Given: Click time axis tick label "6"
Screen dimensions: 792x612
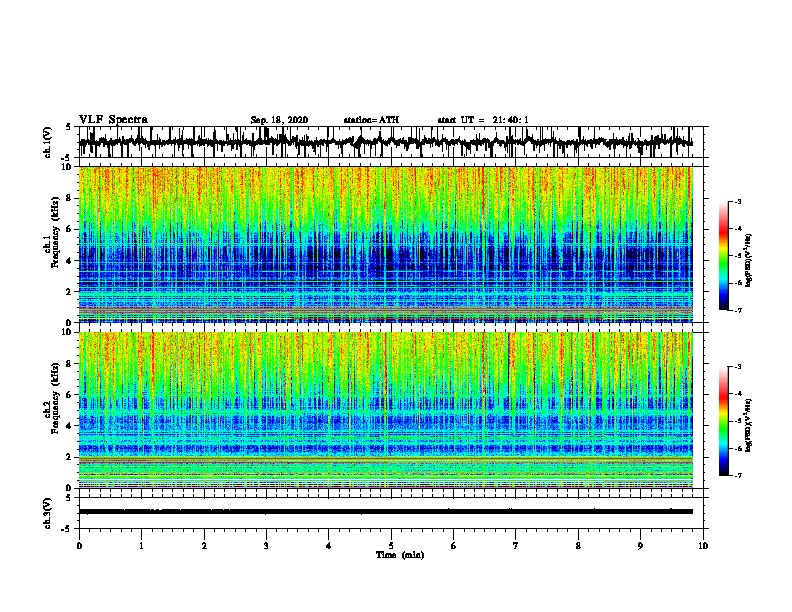Looking at the screenshot, I should tap(454, 546).
